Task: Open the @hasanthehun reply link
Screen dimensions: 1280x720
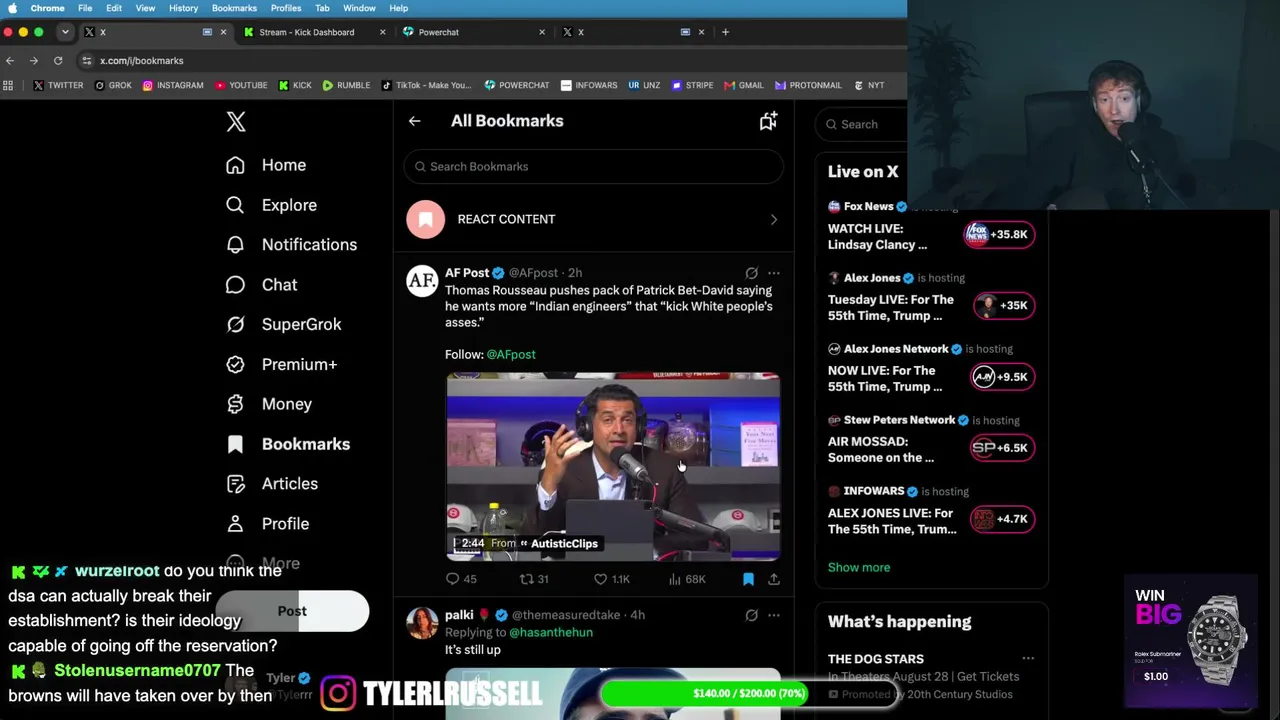Action: pyautogui.click(x=551, y=632)
